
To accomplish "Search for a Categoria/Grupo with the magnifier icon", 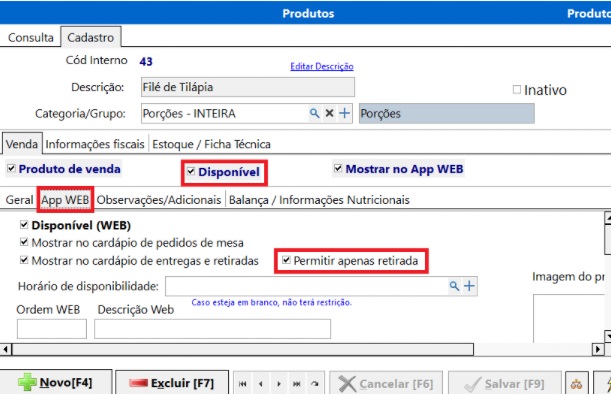I will click(x=314, y=113).
